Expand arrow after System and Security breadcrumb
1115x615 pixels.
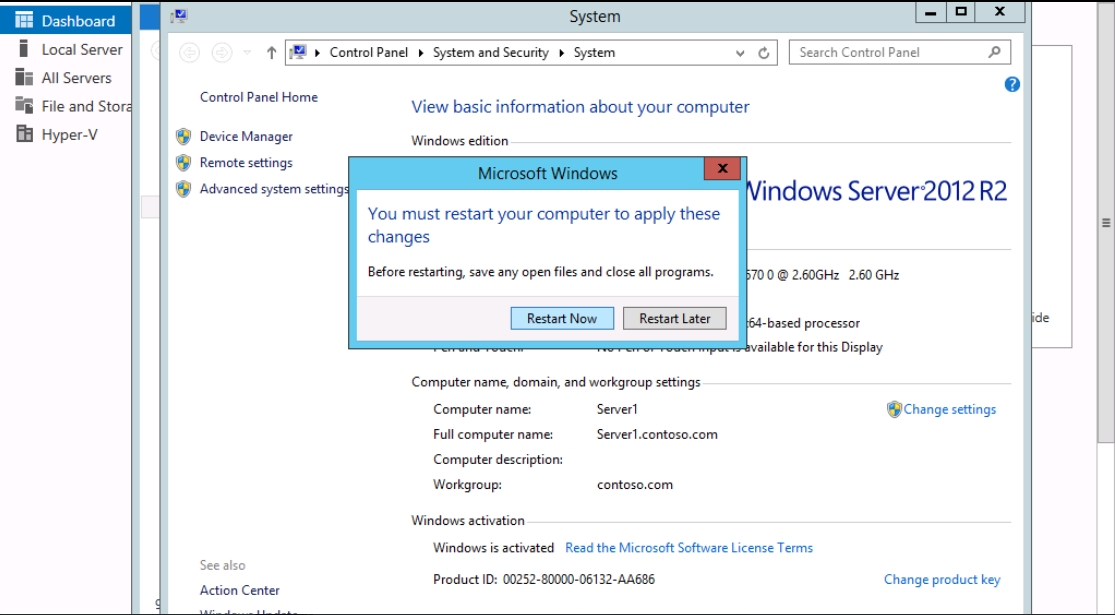pos(561,53)
